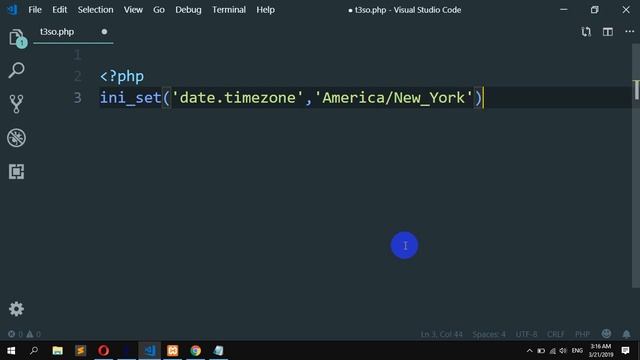Open Sublime Text from the taskbar
Image resolution: width=640 pixels, height=360 pixels.
[80, 351]
